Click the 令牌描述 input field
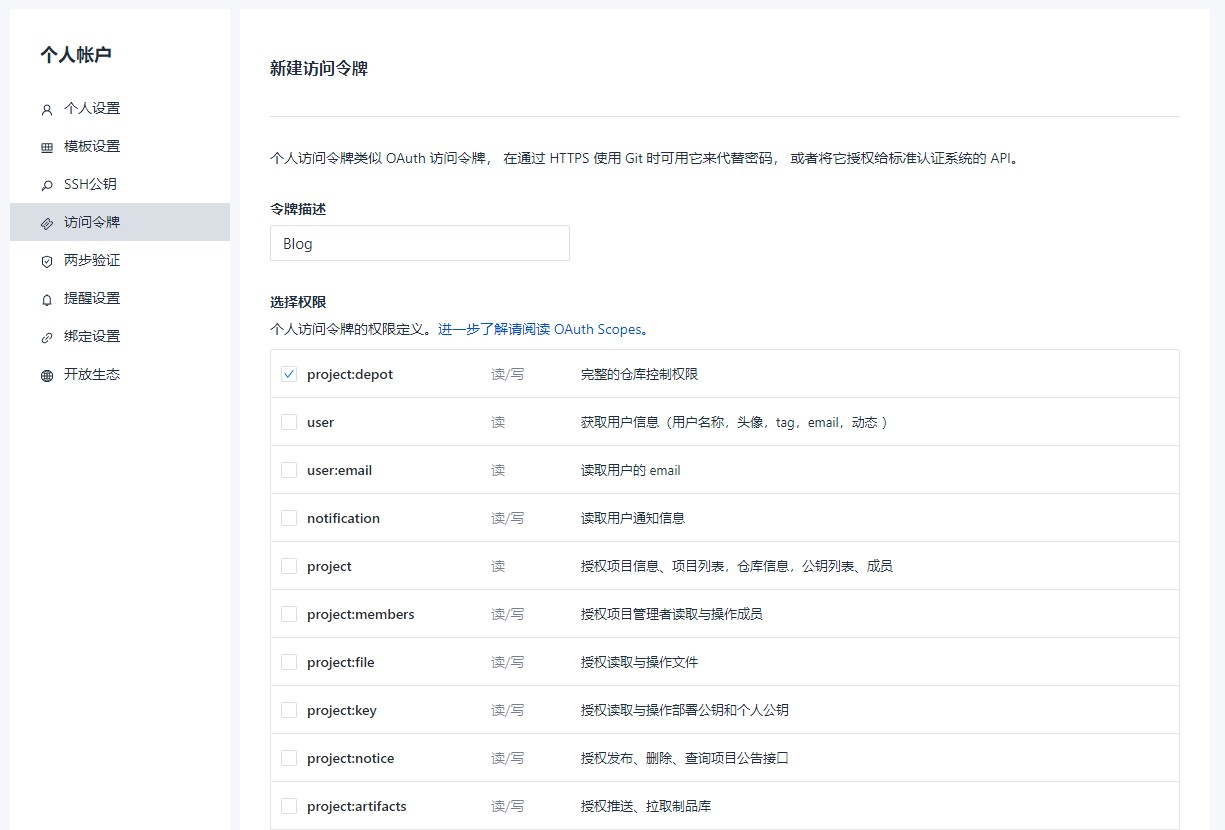 point(420,243)
